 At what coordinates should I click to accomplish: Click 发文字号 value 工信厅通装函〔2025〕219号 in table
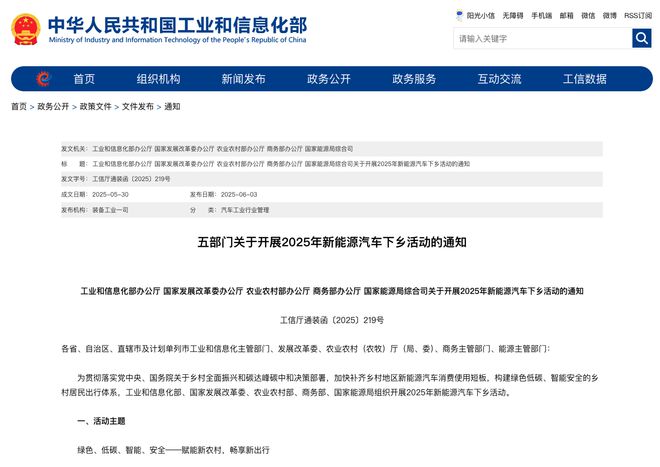pos(131,179)
